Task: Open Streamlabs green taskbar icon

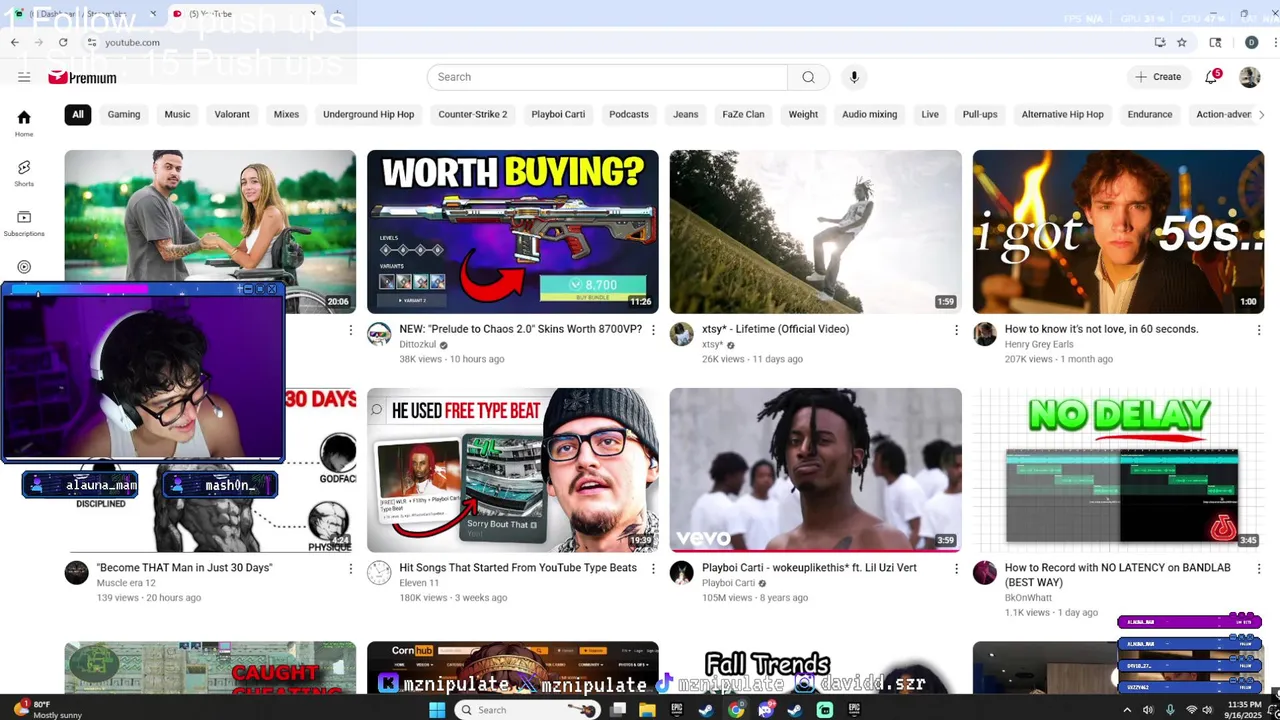Action: coord(825,710)
